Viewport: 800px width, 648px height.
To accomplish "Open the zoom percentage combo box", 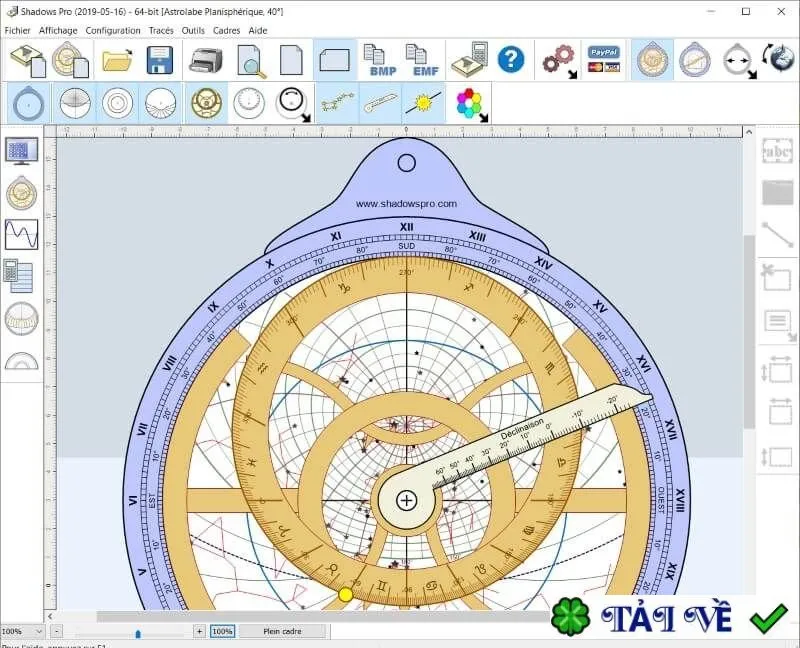I will 21,631.
